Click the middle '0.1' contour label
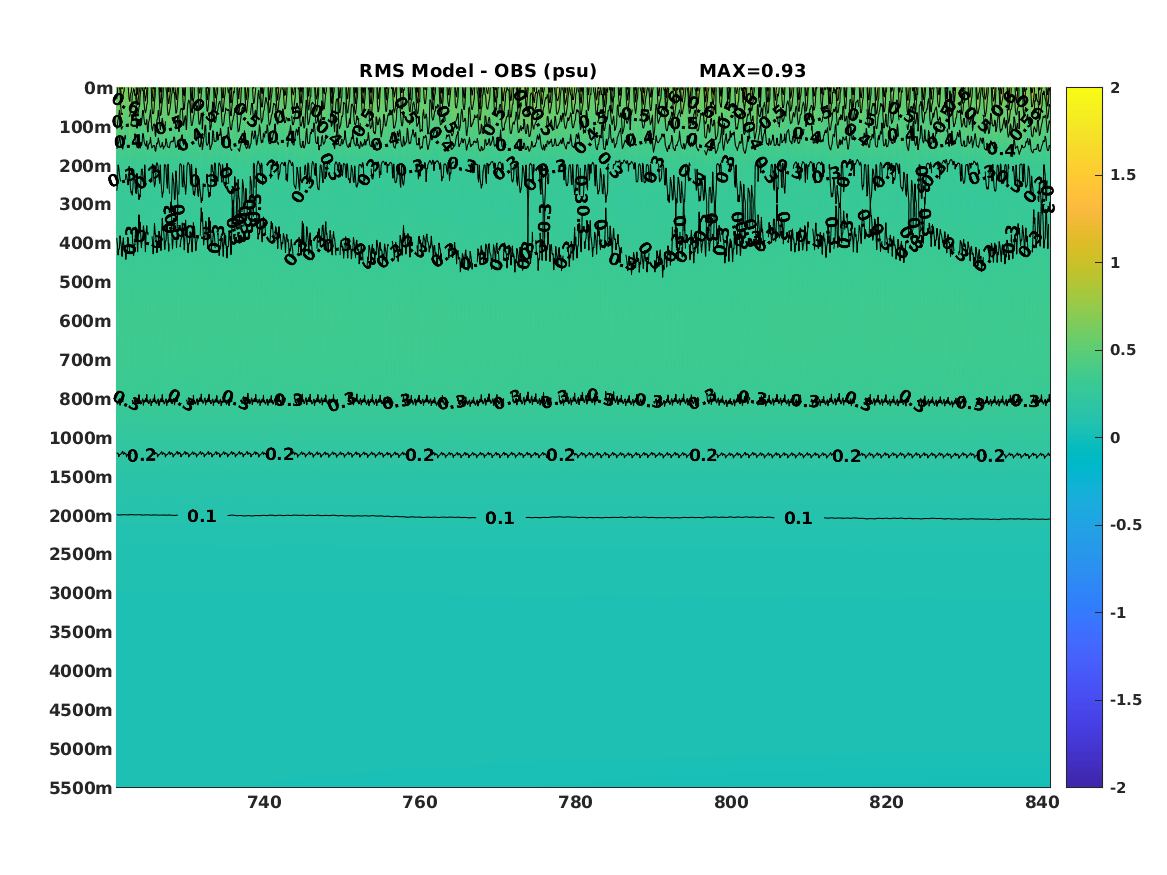This screenshot has height=875, width=1167. tap(499, 519)
